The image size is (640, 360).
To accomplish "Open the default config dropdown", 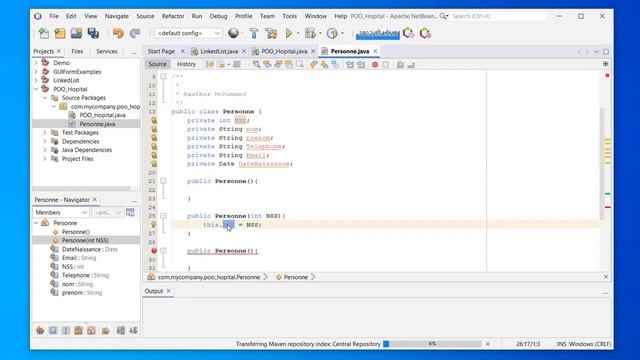I will point(188,33).
